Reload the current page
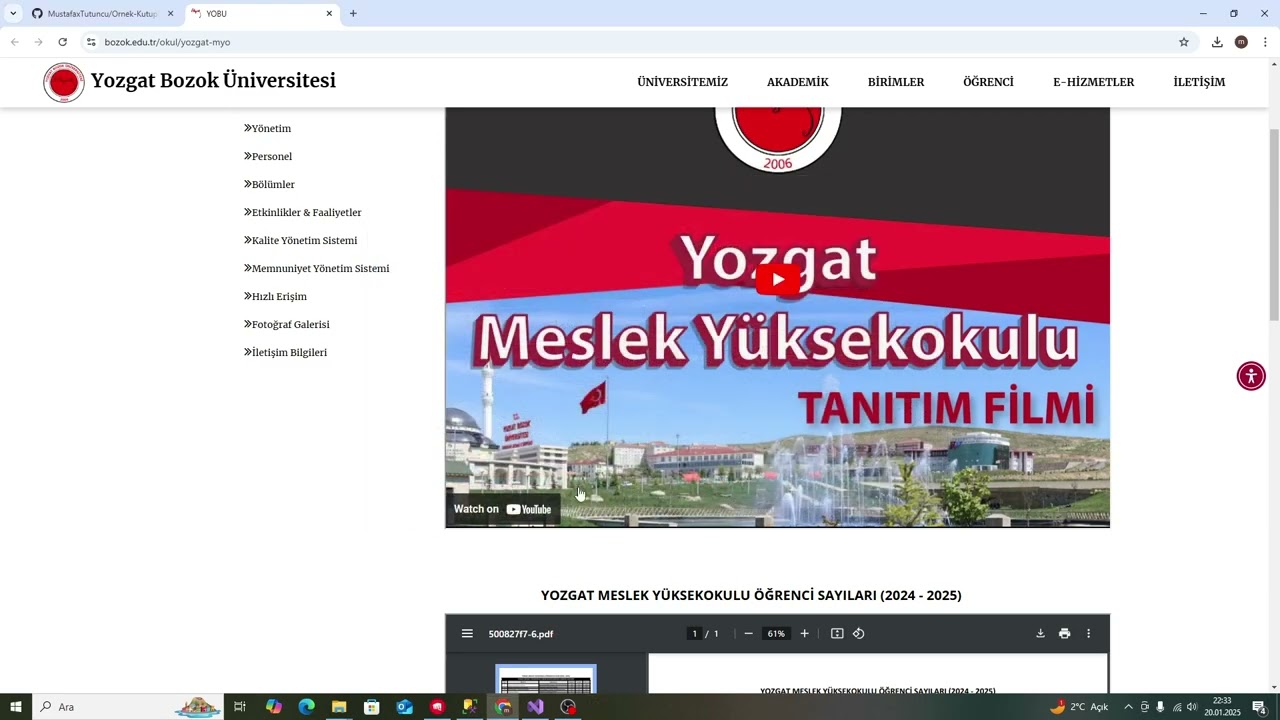This screenshot has height=720, width=1280. (x=62, y=42)
